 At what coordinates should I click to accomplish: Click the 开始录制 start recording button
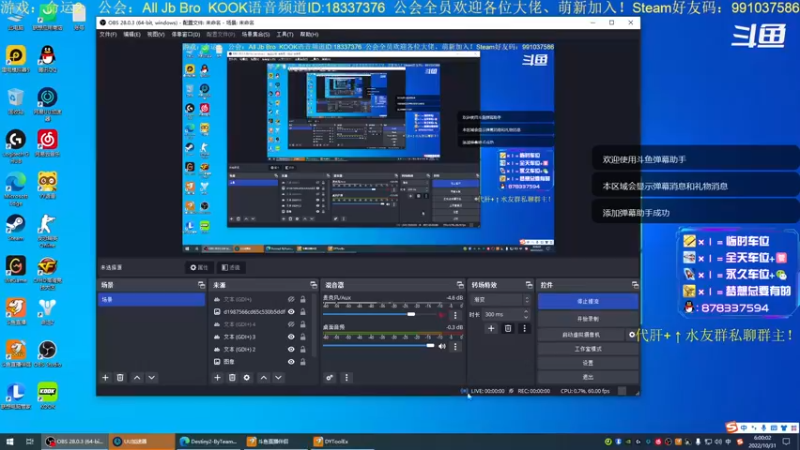(588, 319)
